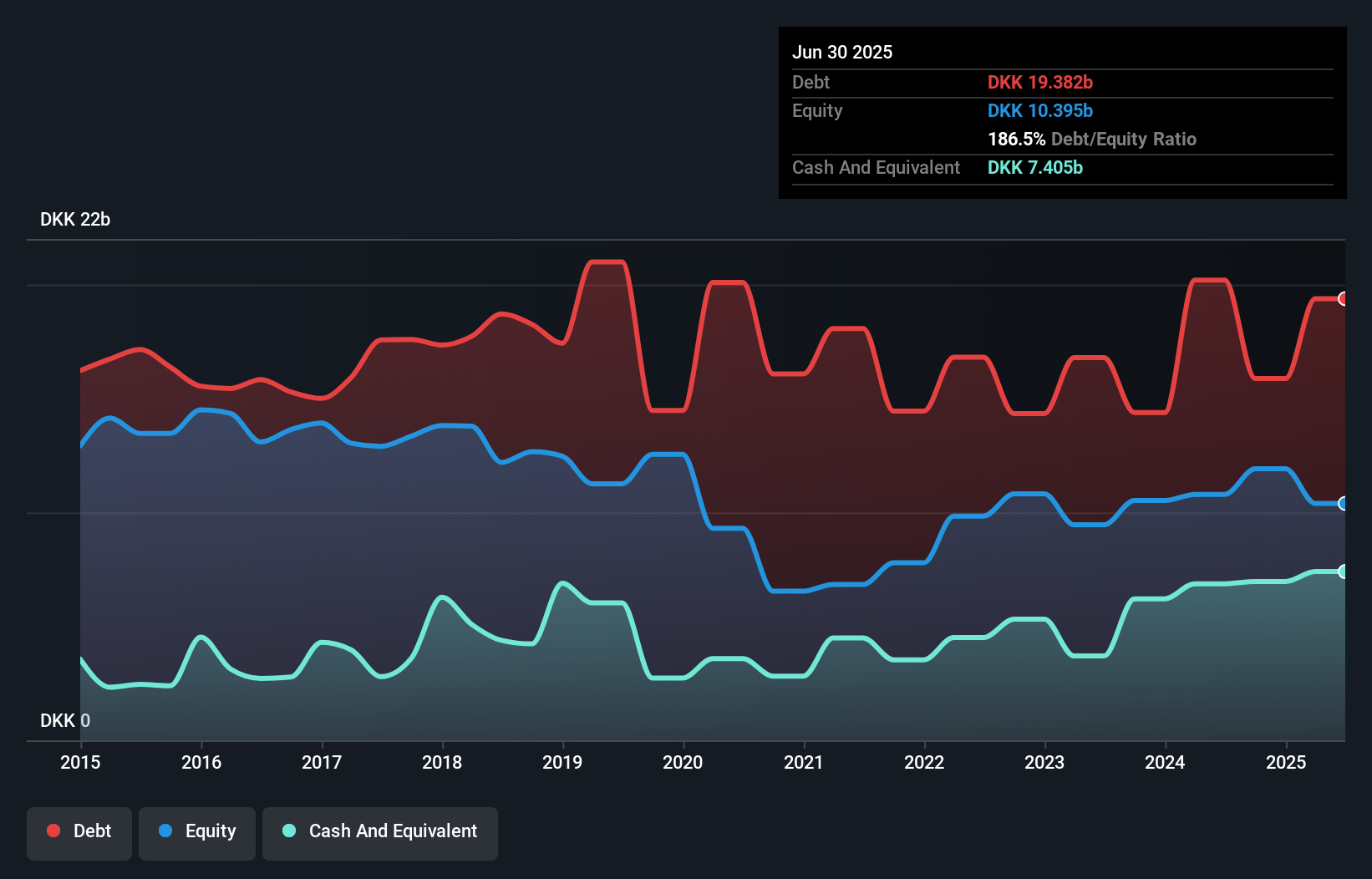Expand the Jun 30 2025 tooltip panel

[x=842, y=52]
